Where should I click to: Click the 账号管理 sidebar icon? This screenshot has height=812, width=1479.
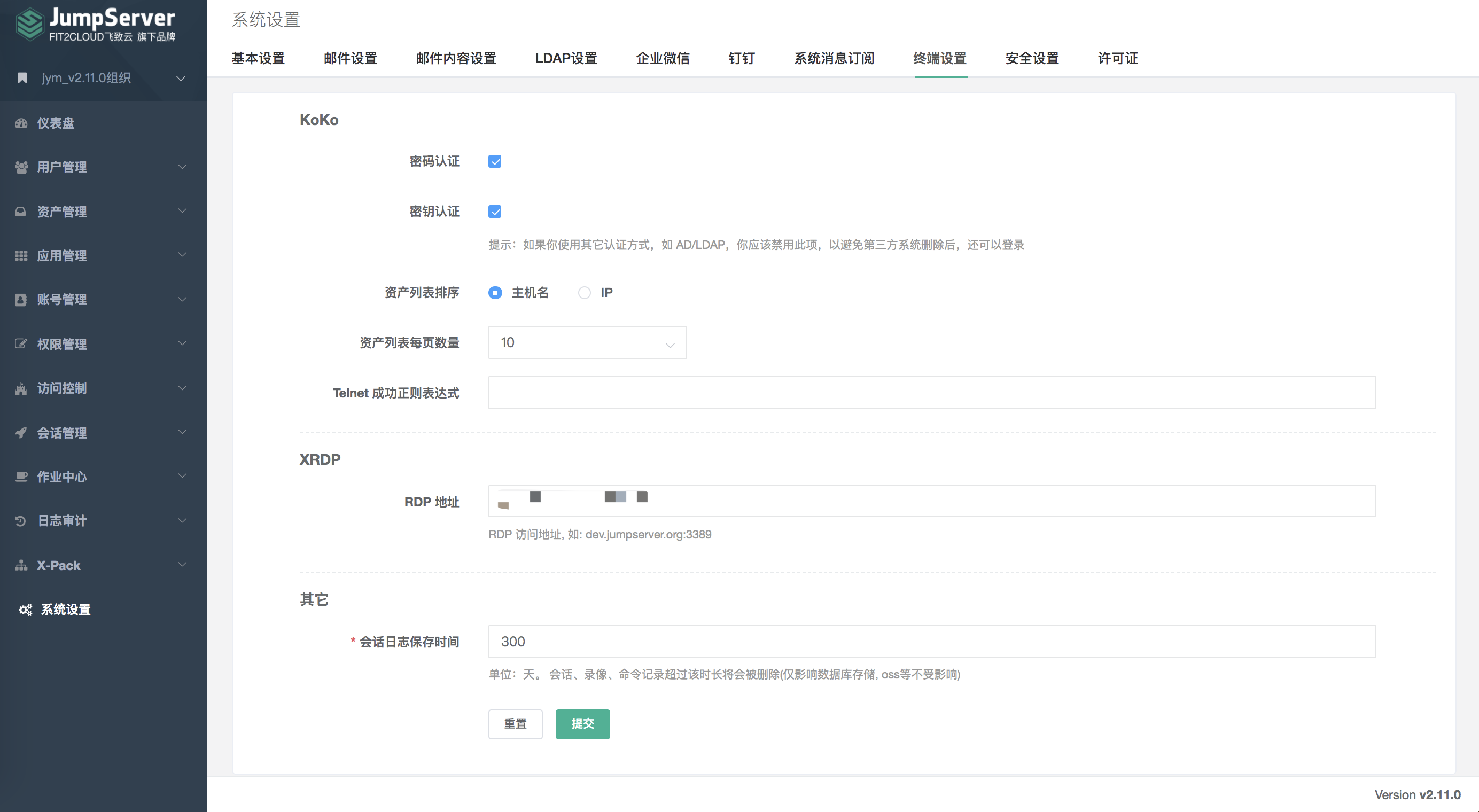[21, 300]
